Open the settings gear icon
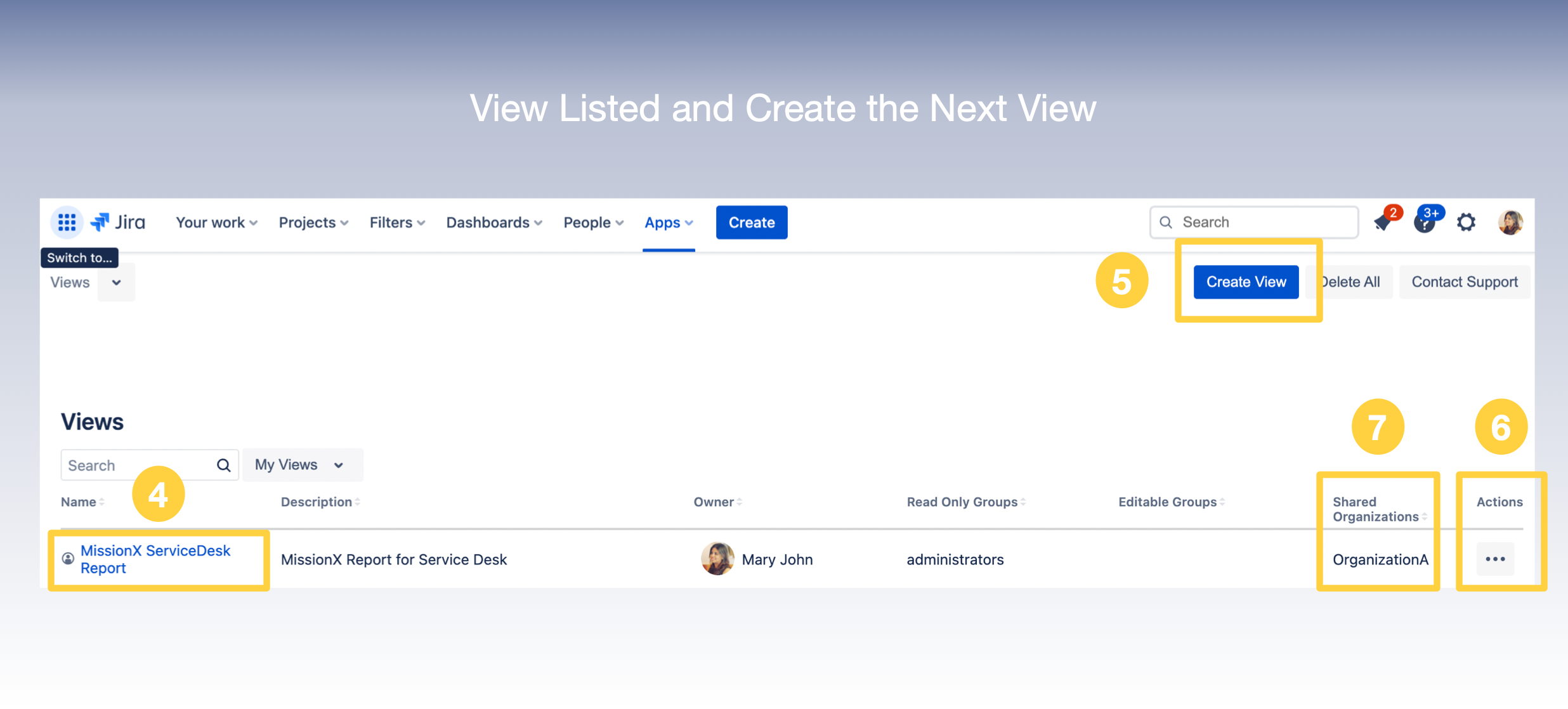Viewport: 1568px width, 709px height. pyautogui.click(x=1466, y=223)
